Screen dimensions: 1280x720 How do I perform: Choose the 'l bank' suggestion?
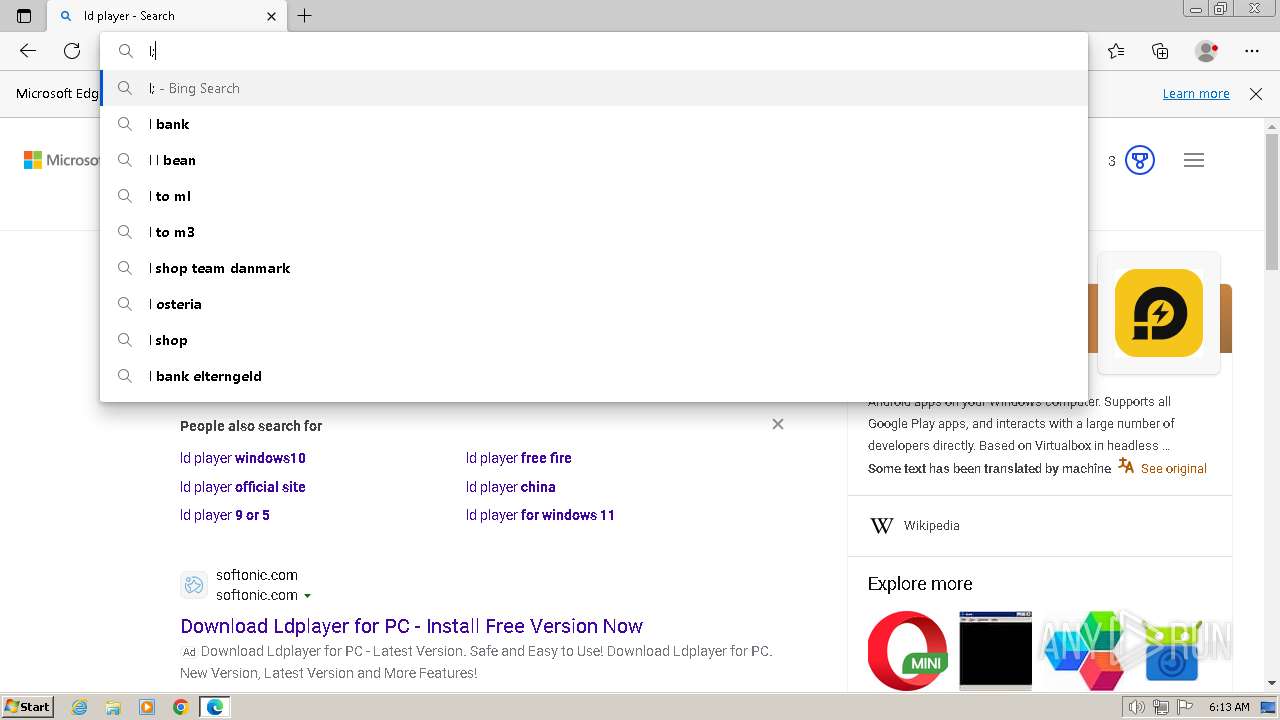click(x=594, y=124)
